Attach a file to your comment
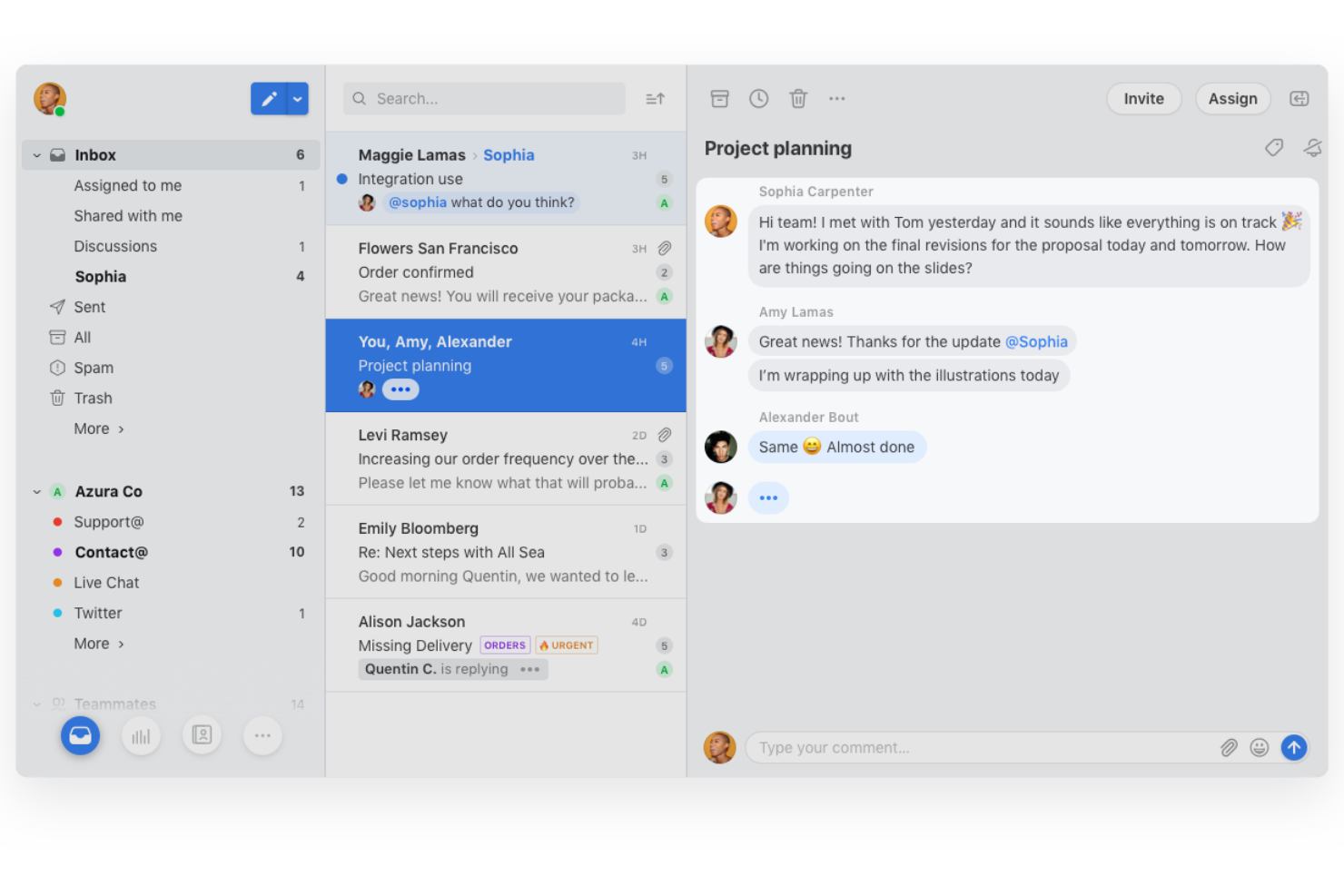Viewport: 1344px width, 896px height. 1229,747
